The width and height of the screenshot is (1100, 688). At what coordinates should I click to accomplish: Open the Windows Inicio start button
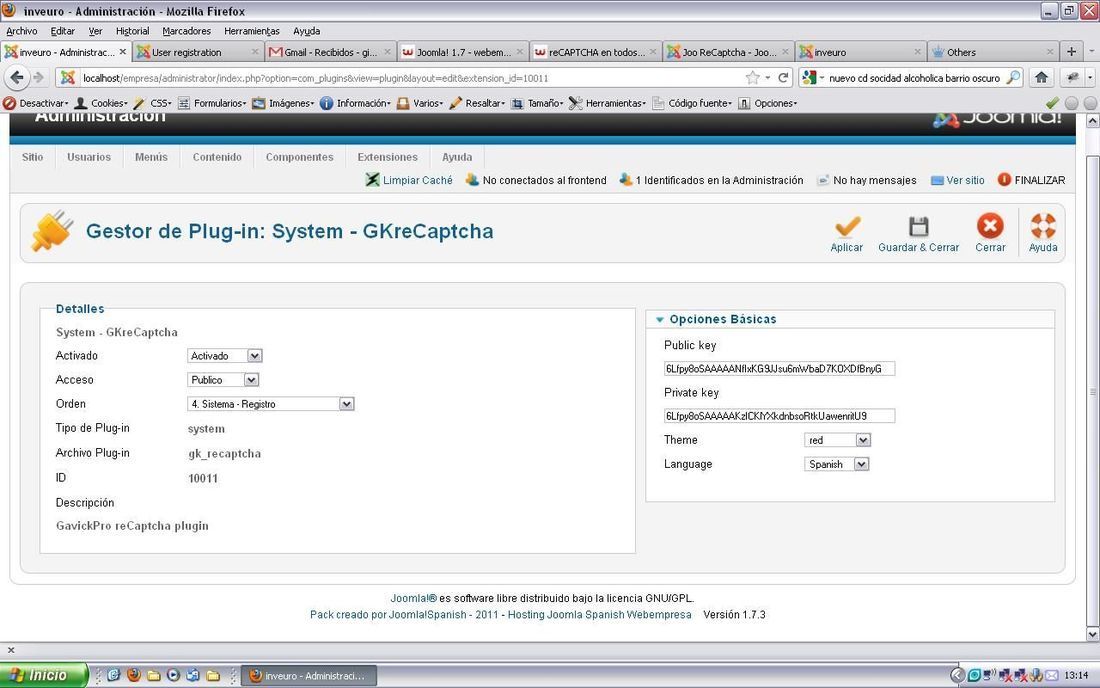click(x=43, y=675)
